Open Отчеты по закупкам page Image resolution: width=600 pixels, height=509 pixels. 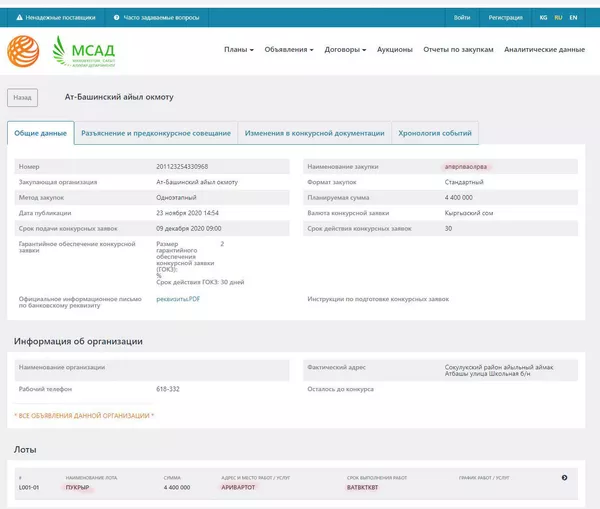(458, 49)
